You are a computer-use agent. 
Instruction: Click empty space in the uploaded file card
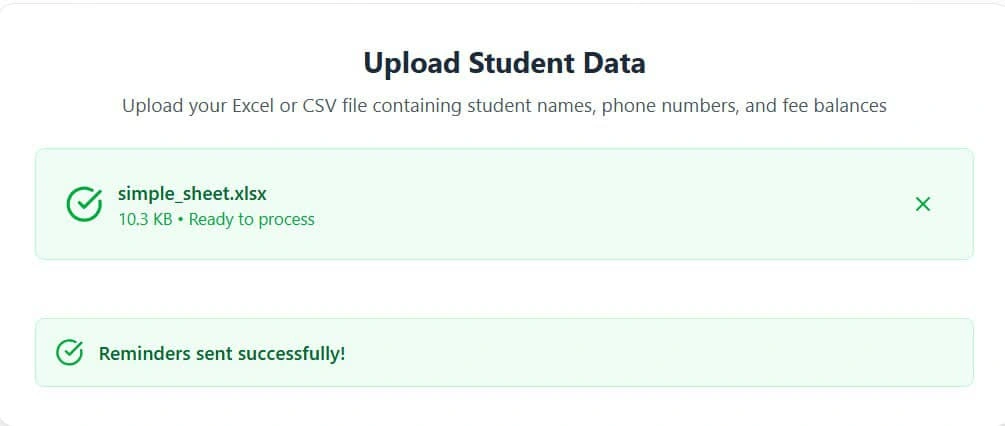pos(600,204)
